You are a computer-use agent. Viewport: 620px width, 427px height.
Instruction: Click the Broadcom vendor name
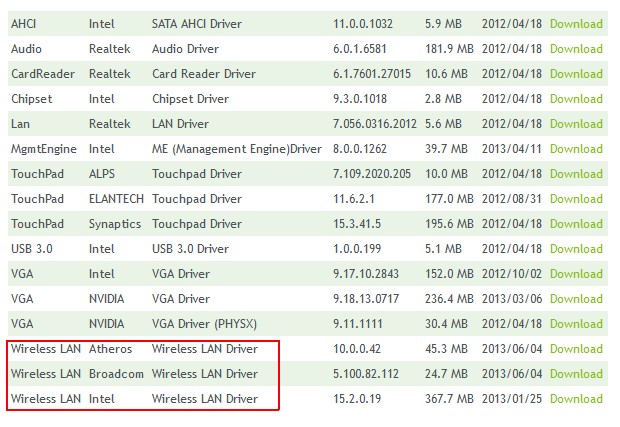coord(116,374)
